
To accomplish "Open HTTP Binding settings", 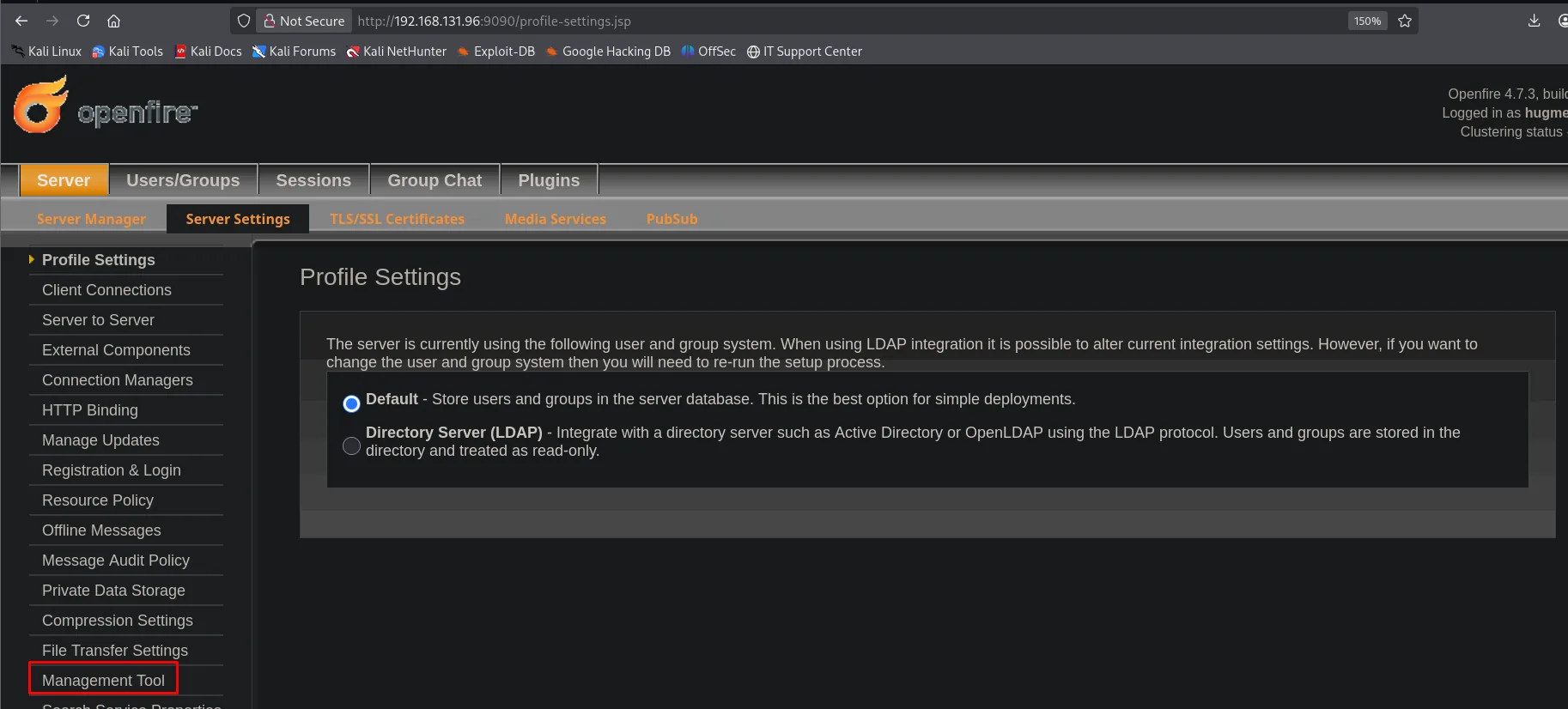I will point(90,410).
